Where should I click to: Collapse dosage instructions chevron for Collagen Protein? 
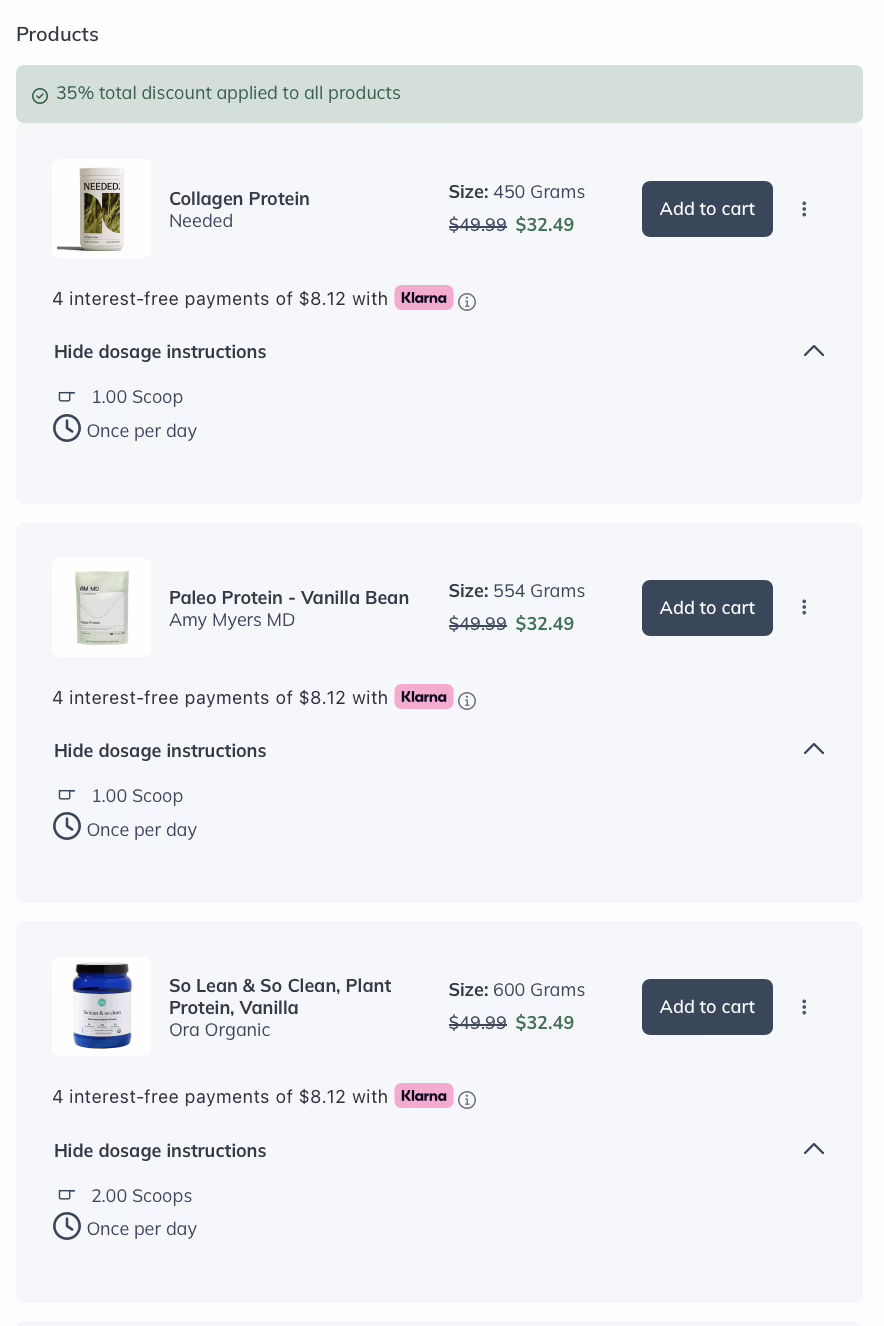click(814, 351)
